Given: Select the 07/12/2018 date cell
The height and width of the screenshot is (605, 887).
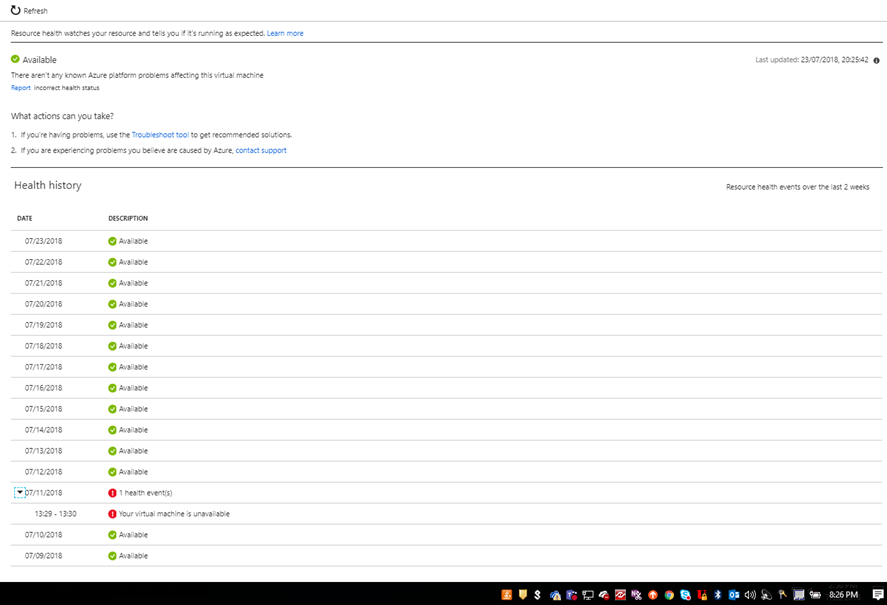Looking at the screenshot, I should (44, 471).
